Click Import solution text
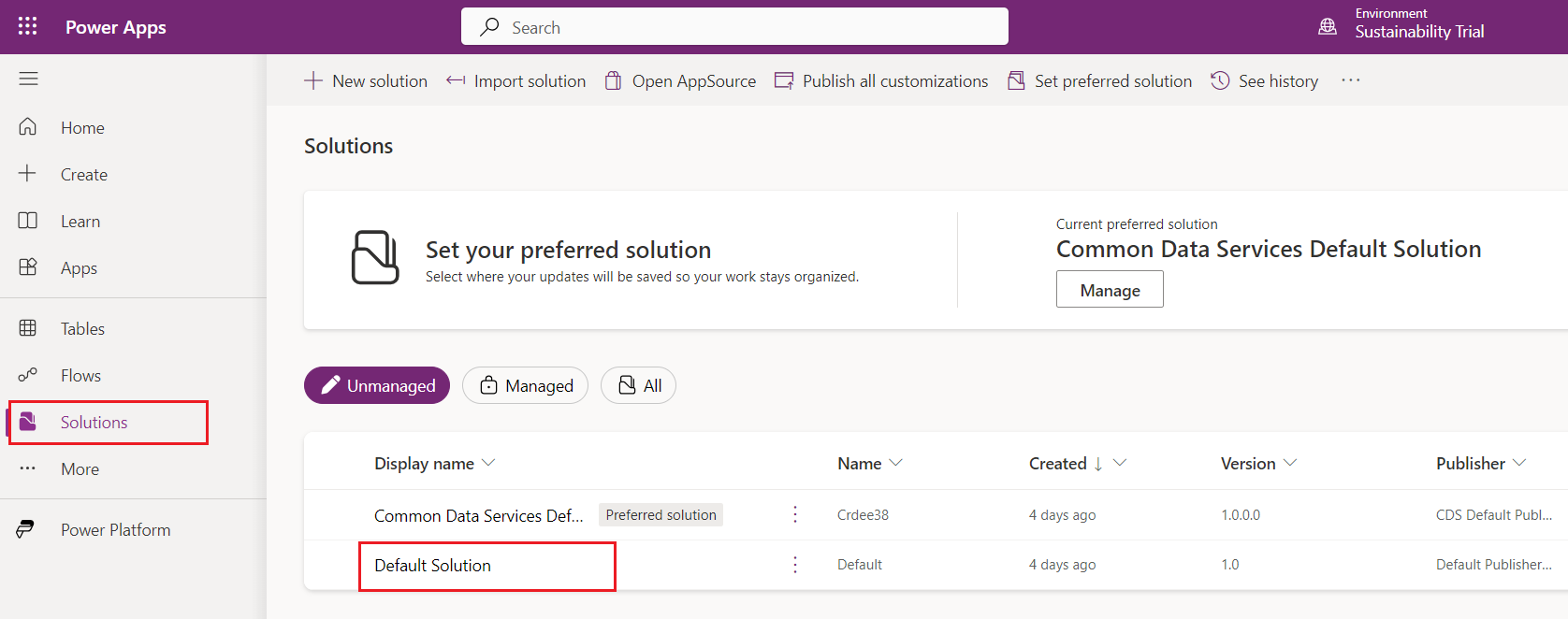Viewport: 1568px width, 619px height. click(530, 81)
